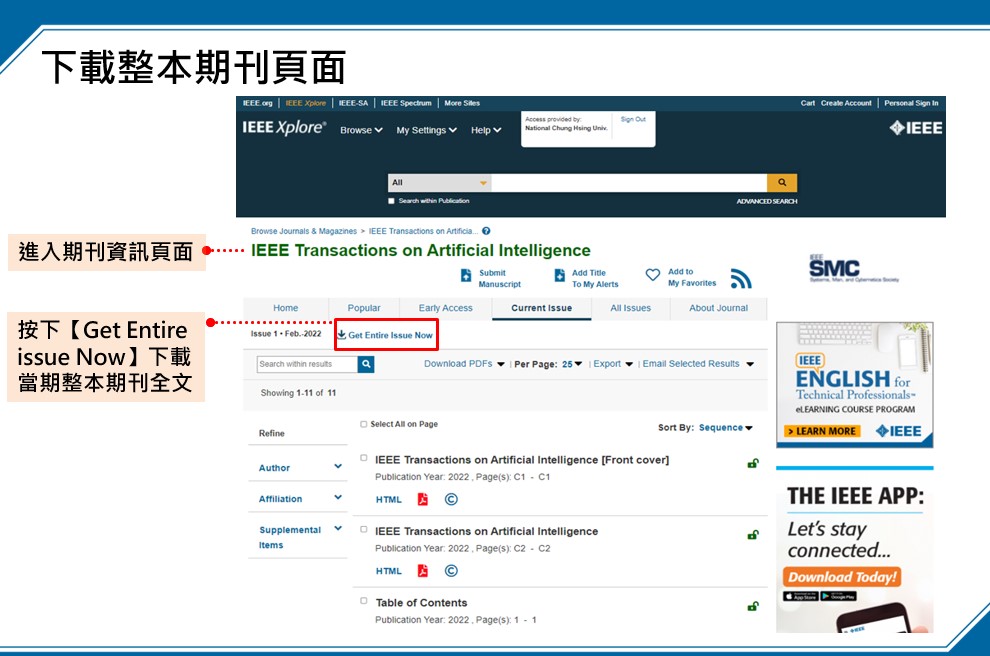990x656 pixels.
Task: Switch to the Popular tab
Action: click(x=364, y=308)
